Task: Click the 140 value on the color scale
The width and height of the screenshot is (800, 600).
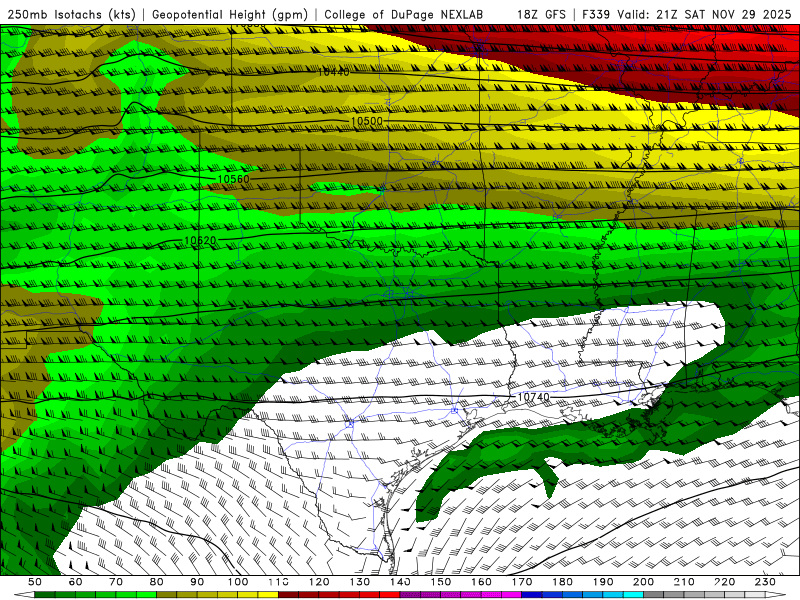Action: tap(400, 582)
